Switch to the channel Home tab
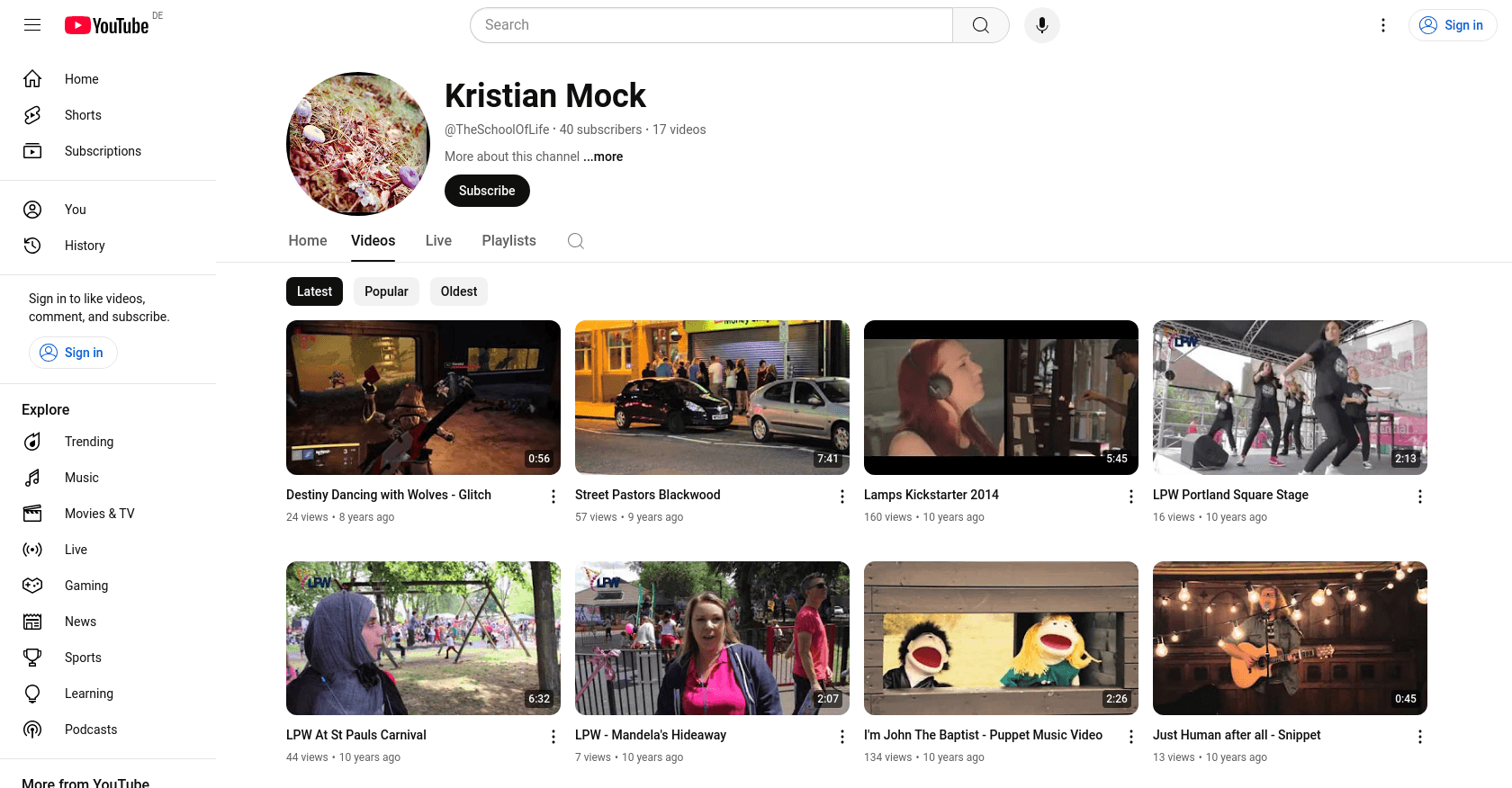The width and height of the screenshot is (1512, 788). 308,241
